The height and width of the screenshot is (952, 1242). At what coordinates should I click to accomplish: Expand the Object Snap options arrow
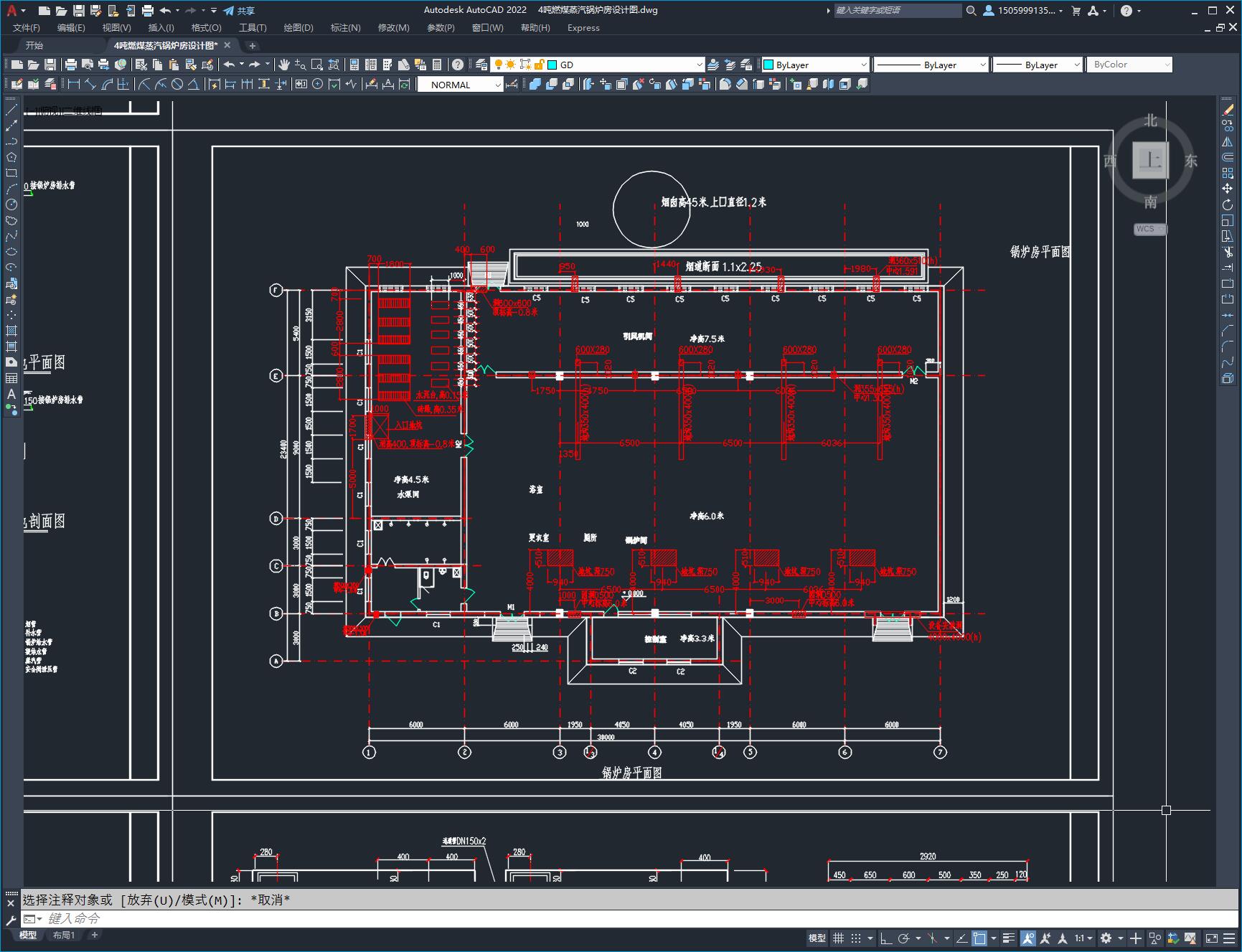click(994, 938)
